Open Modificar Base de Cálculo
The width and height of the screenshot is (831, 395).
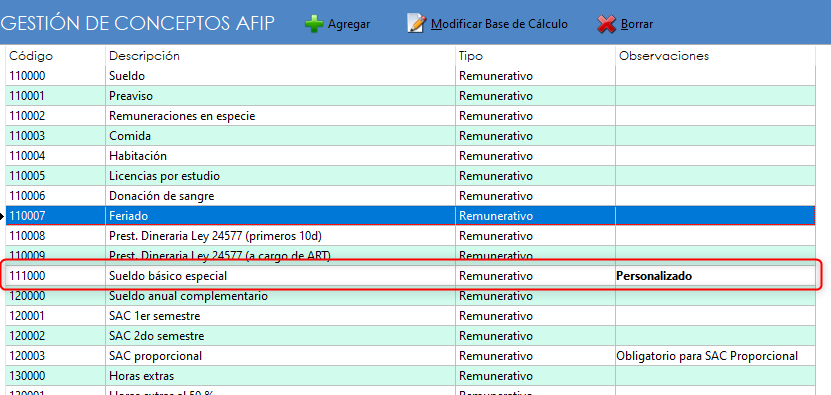point(499,24)
